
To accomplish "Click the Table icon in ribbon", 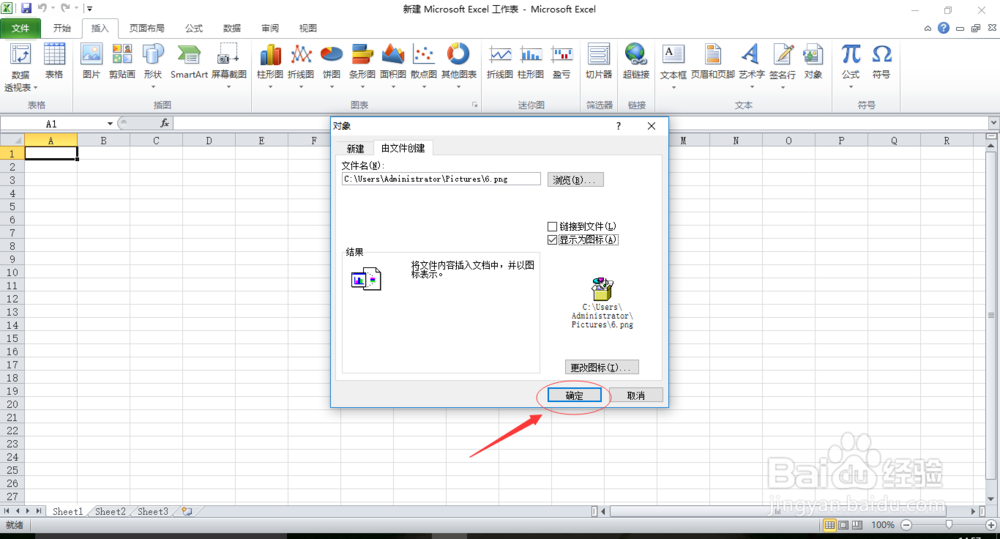I will pyautogui.click(x=54, y=61).
